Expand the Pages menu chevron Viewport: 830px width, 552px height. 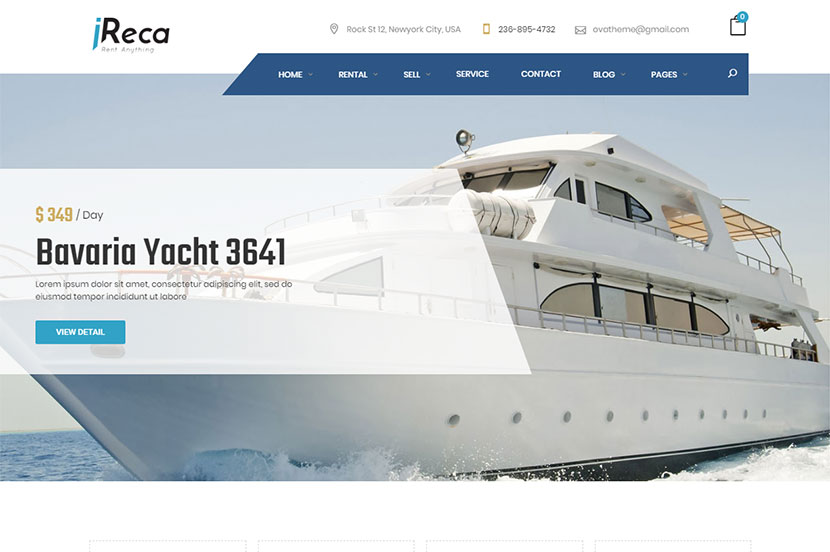pyautogui.click(x=685, y=75)
